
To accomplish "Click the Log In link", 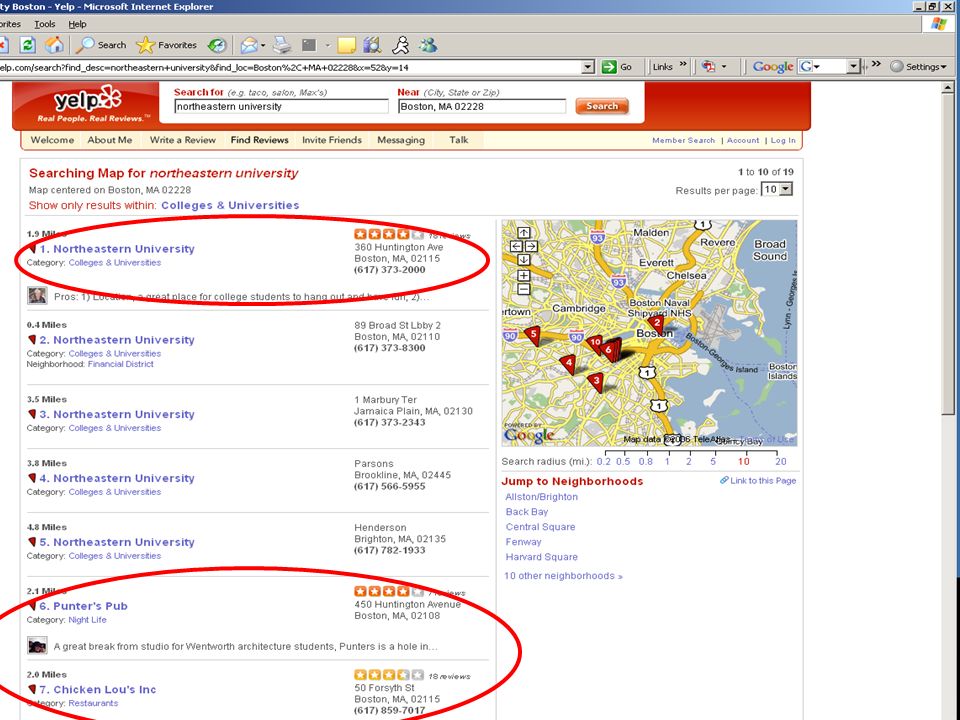I will point(783,140).
